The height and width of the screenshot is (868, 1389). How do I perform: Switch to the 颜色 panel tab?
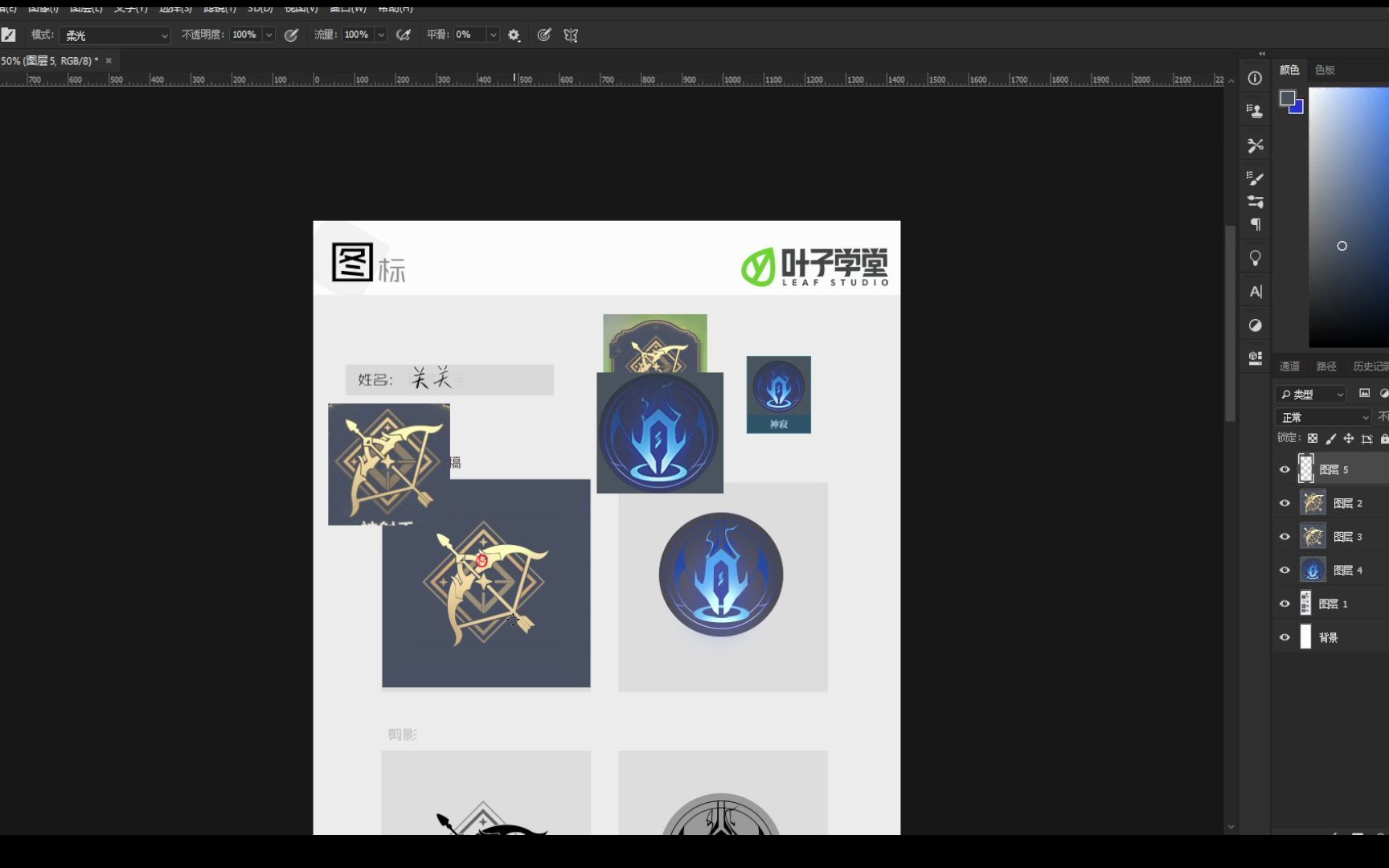pos(1289,70)
